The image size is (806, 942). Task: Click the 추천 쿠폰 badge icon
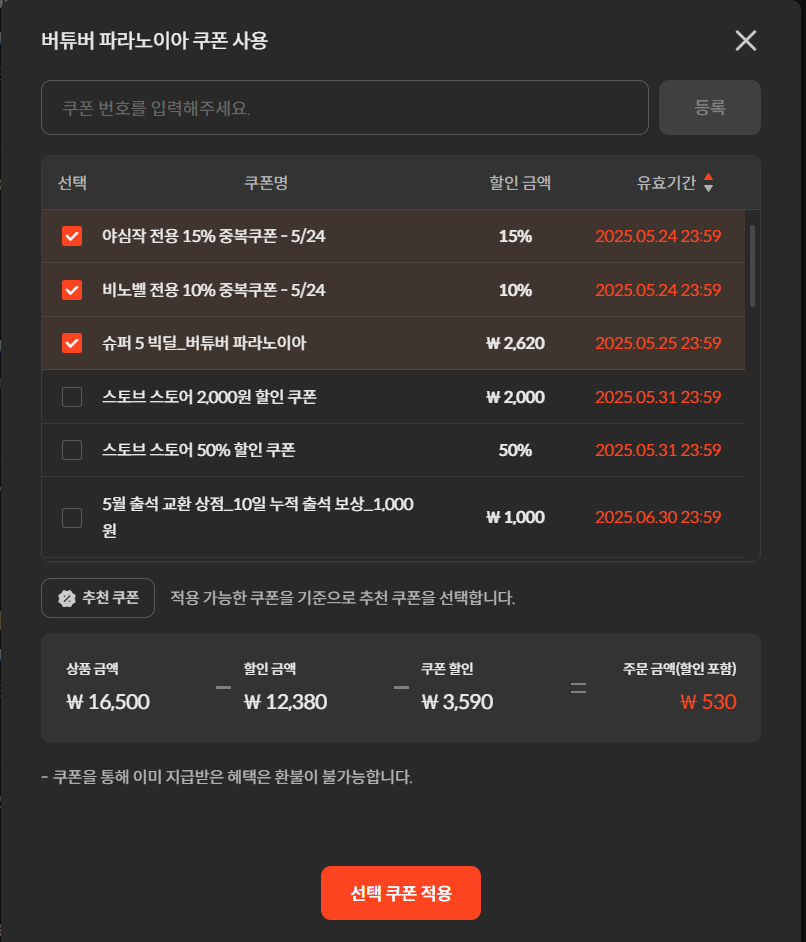pos(67,598)
